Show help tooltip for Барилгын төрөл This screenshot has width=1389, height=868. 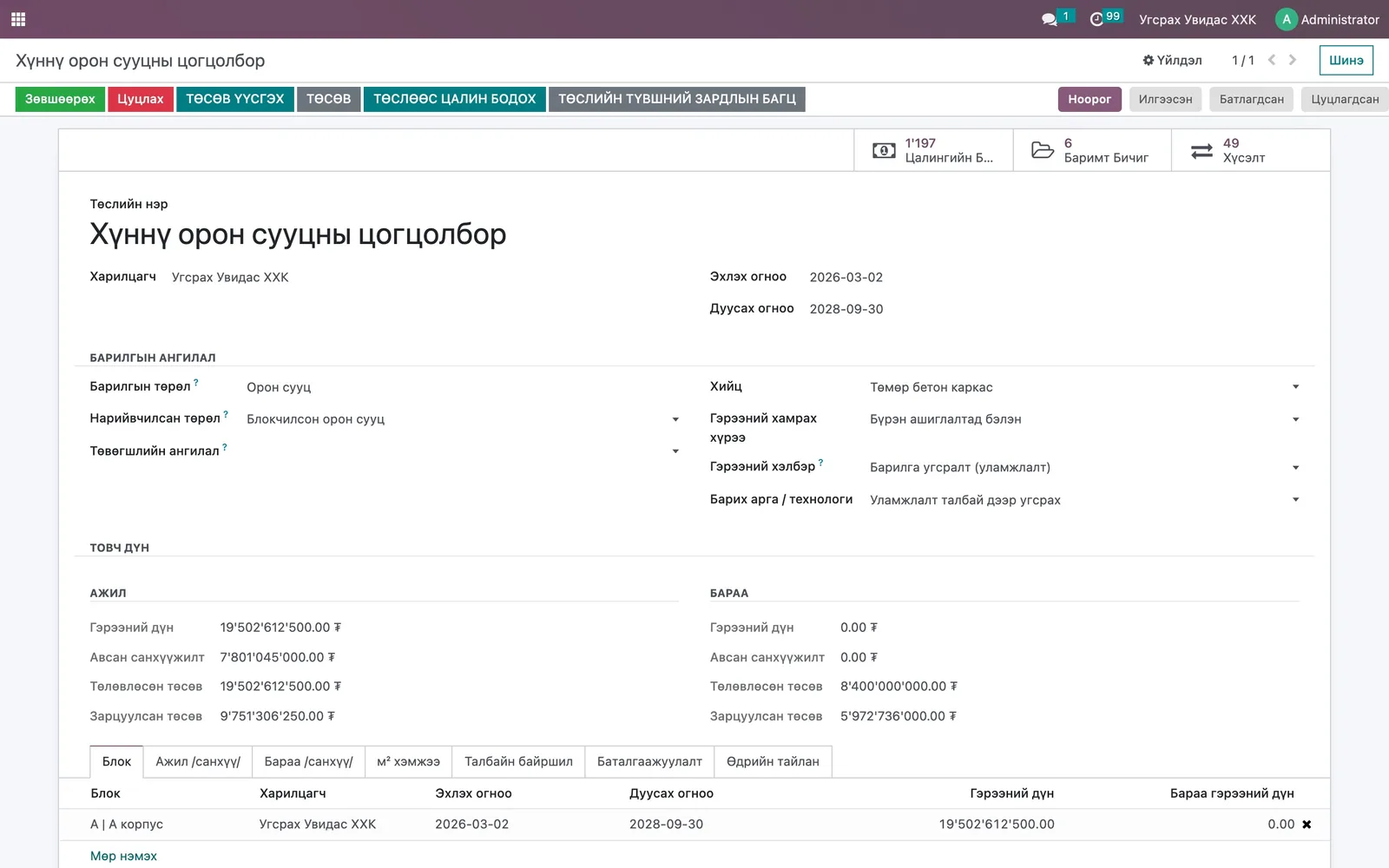point(196,382)
